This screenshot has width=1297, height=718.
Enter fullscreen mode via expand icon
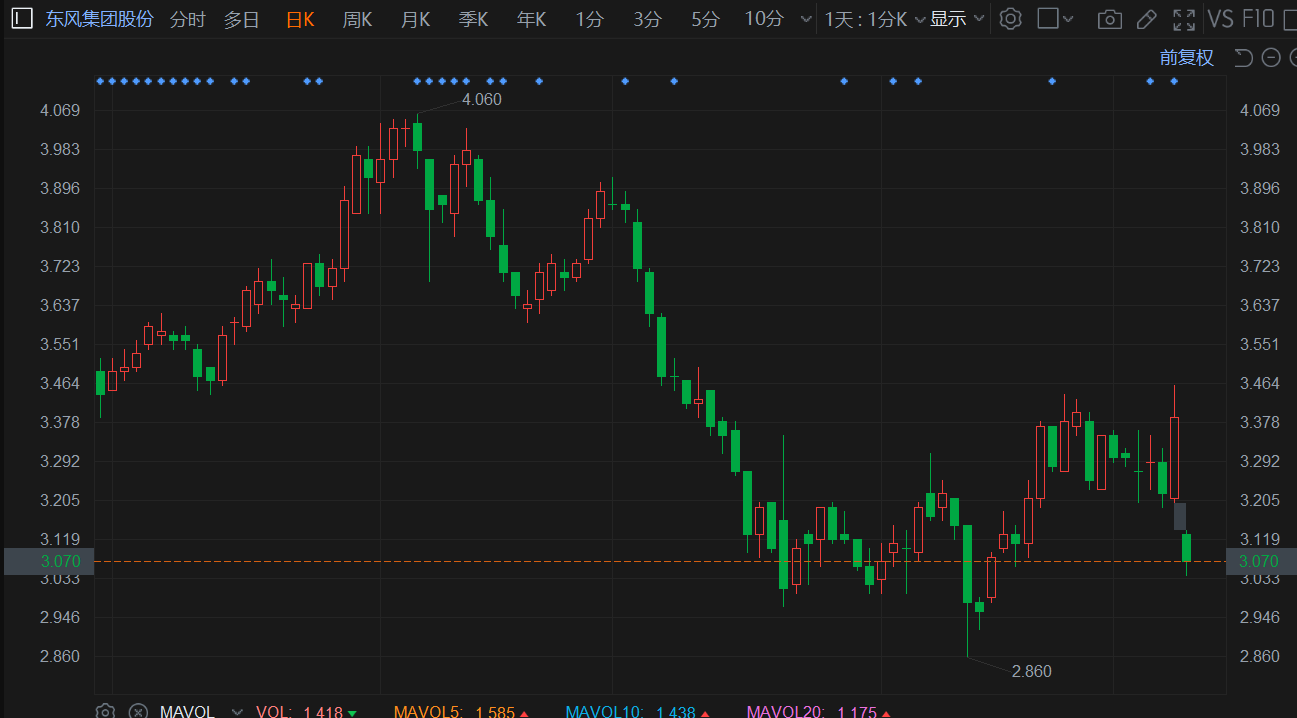pyautogui.click(x=1184, y=18)
